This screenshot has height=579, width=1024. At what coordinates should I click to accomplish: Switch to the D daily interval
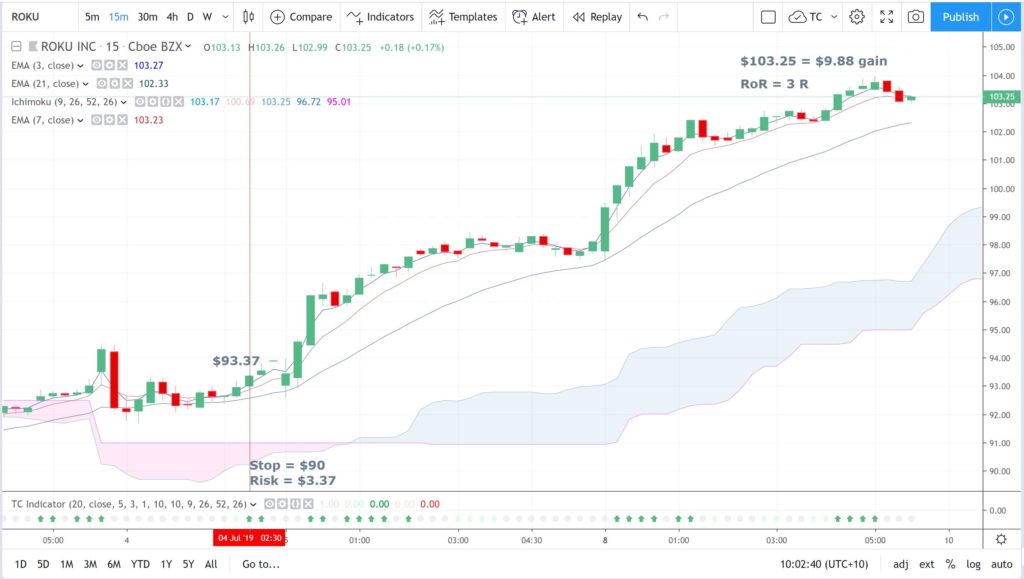click(x=190, y=17)
